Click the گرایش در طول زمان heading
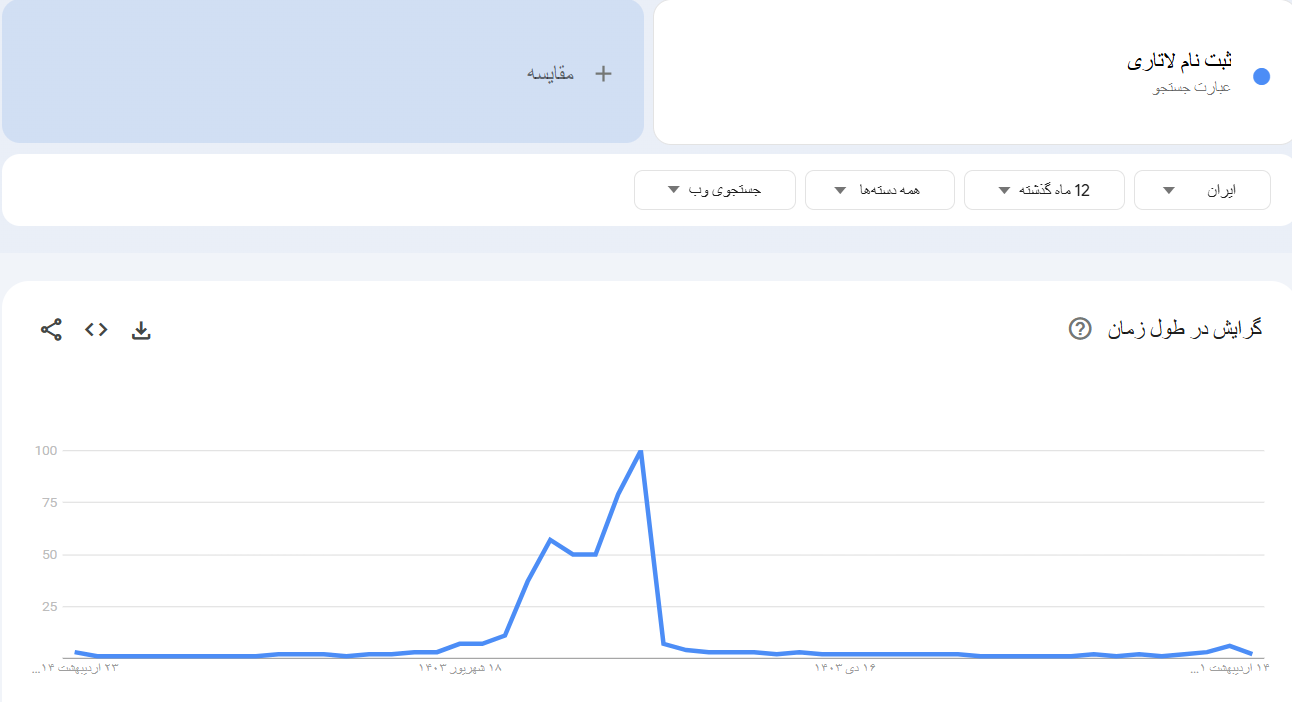This screenshot has width=1292, height=702. tap(1185, 328)
